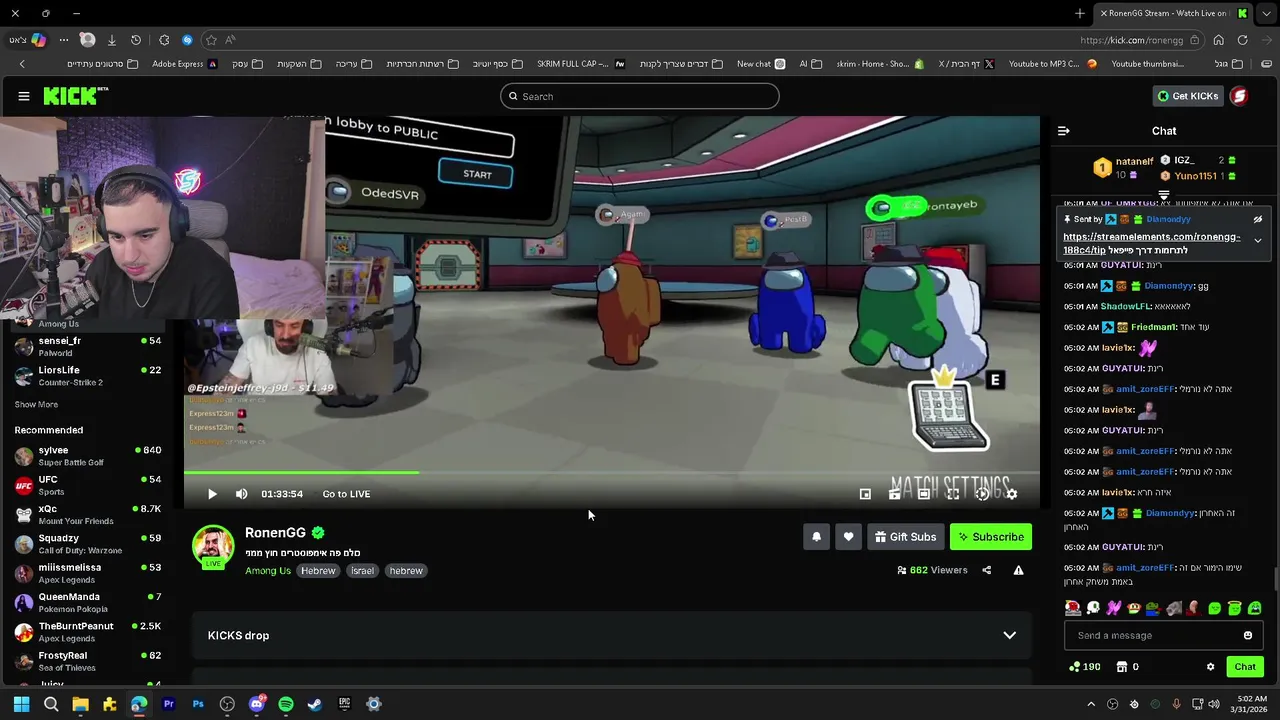The height and width of the screenshot is (720, 1280).
Task: Click Go to LIVE in player
Action: [346, 494]
